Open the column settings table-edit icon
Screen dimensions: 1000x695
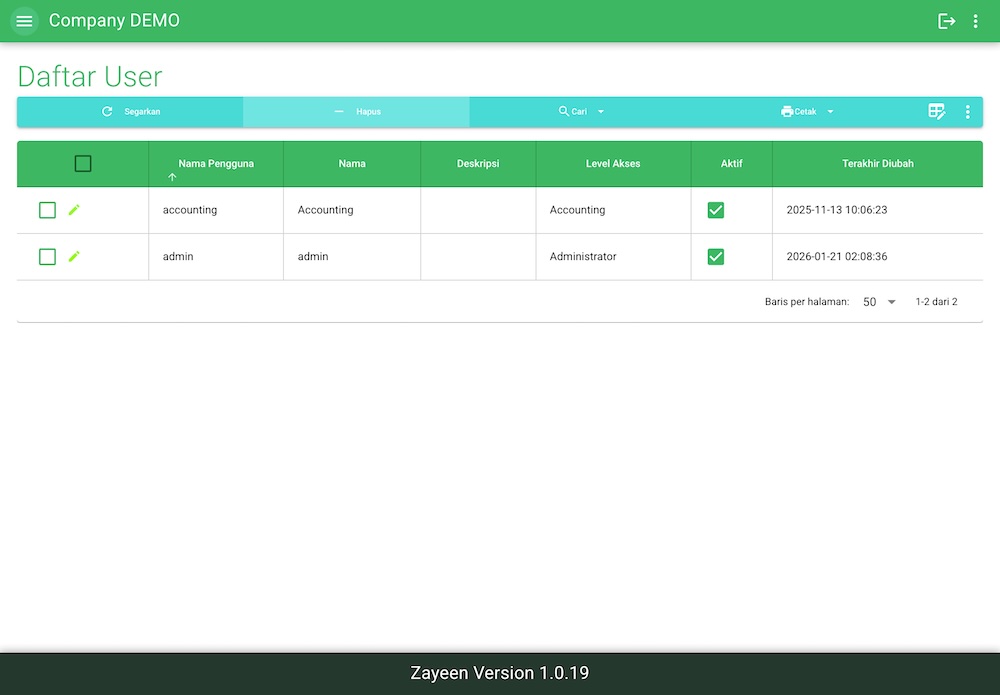tap(937, 111)
